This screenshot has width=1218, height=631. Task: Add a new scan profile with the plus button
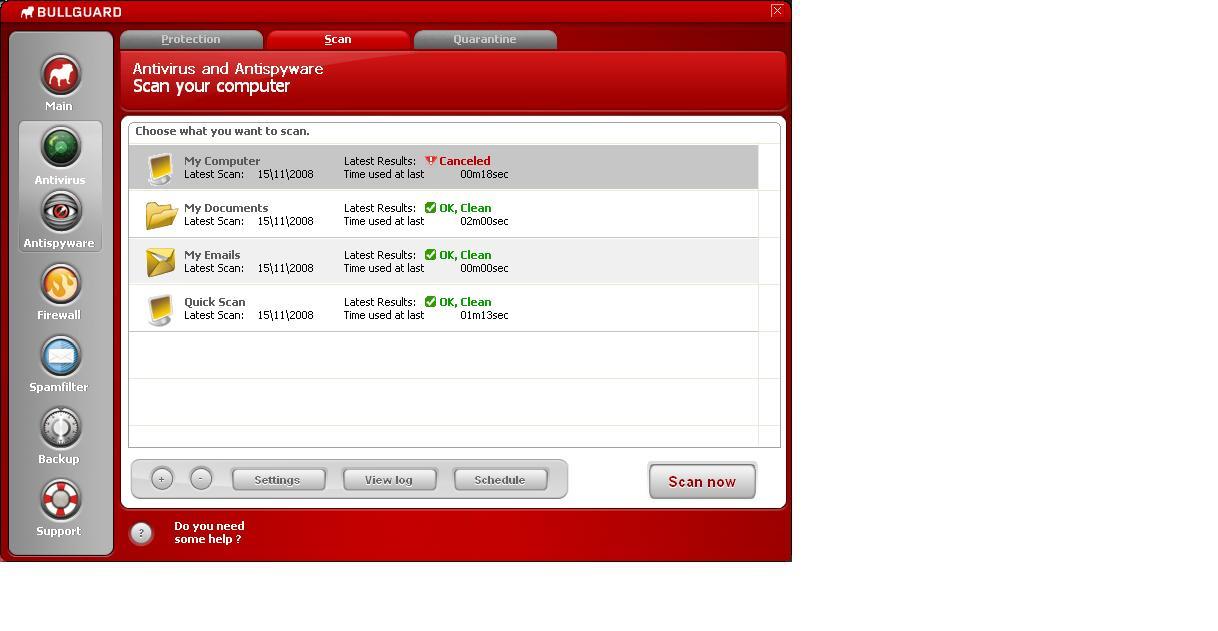click(161, 479)
